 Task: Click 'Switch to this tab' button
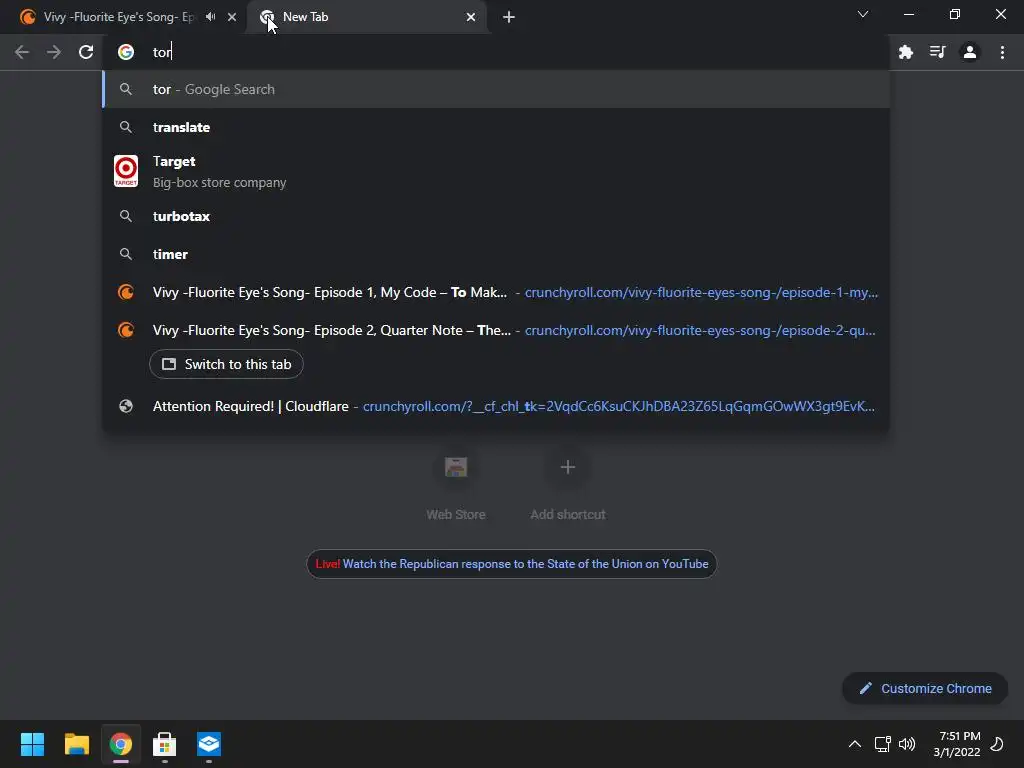(x=226, y=364)
